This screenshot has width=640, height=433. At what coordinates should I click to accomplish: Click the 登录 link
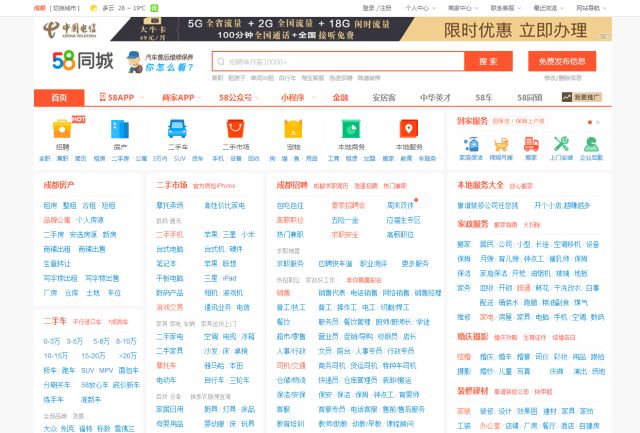pos(368,8)
